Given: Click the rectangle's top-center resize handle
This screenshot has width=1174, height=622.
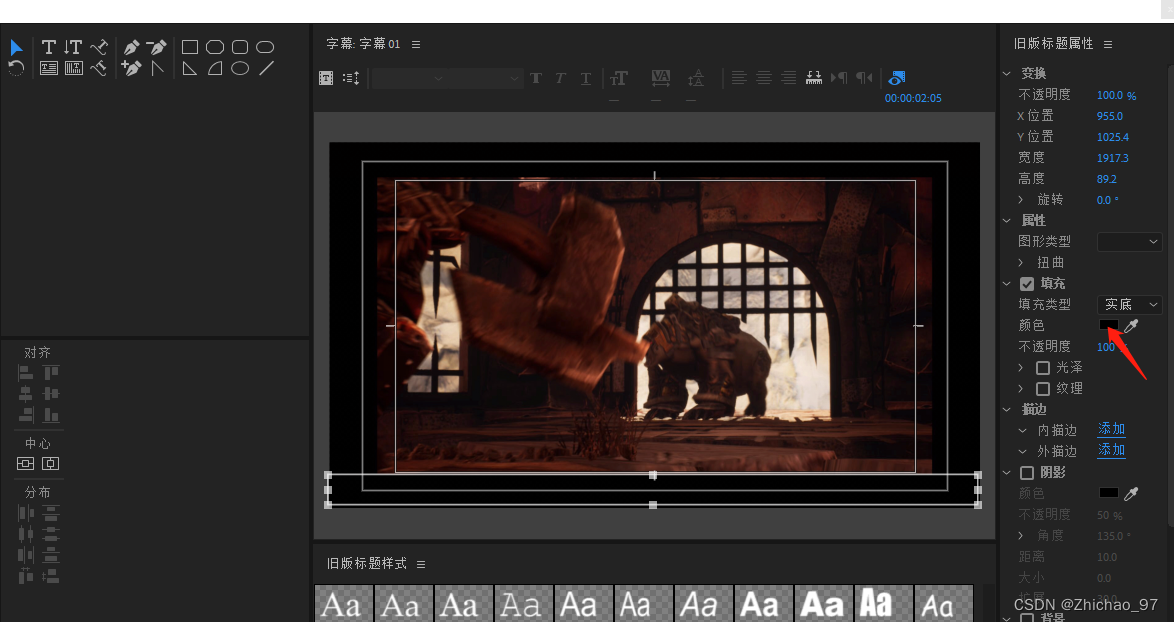Looking at the screenshot, I should [653, 475].
